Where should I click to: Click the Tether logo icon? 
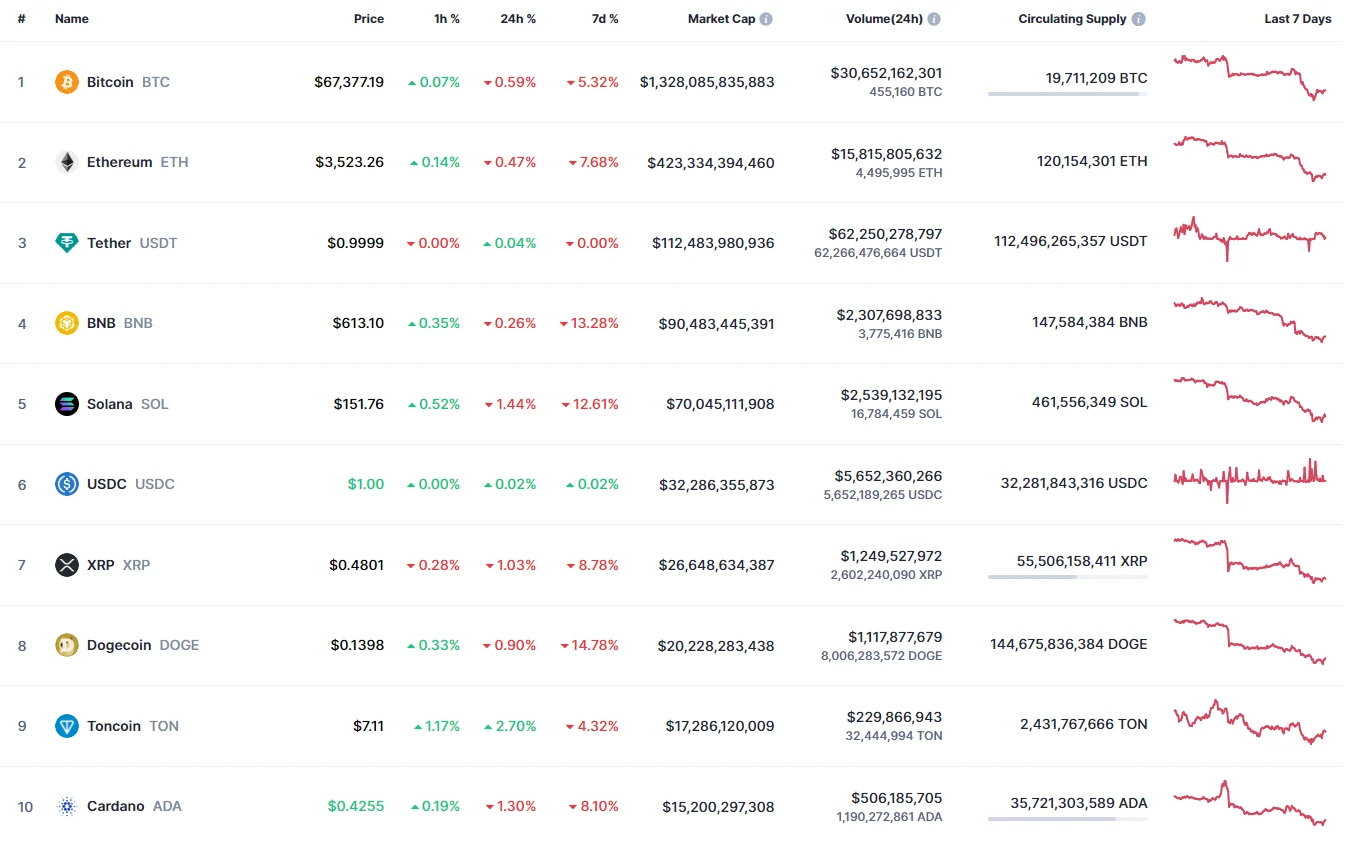pyautogui.click(x=67, y=243)
